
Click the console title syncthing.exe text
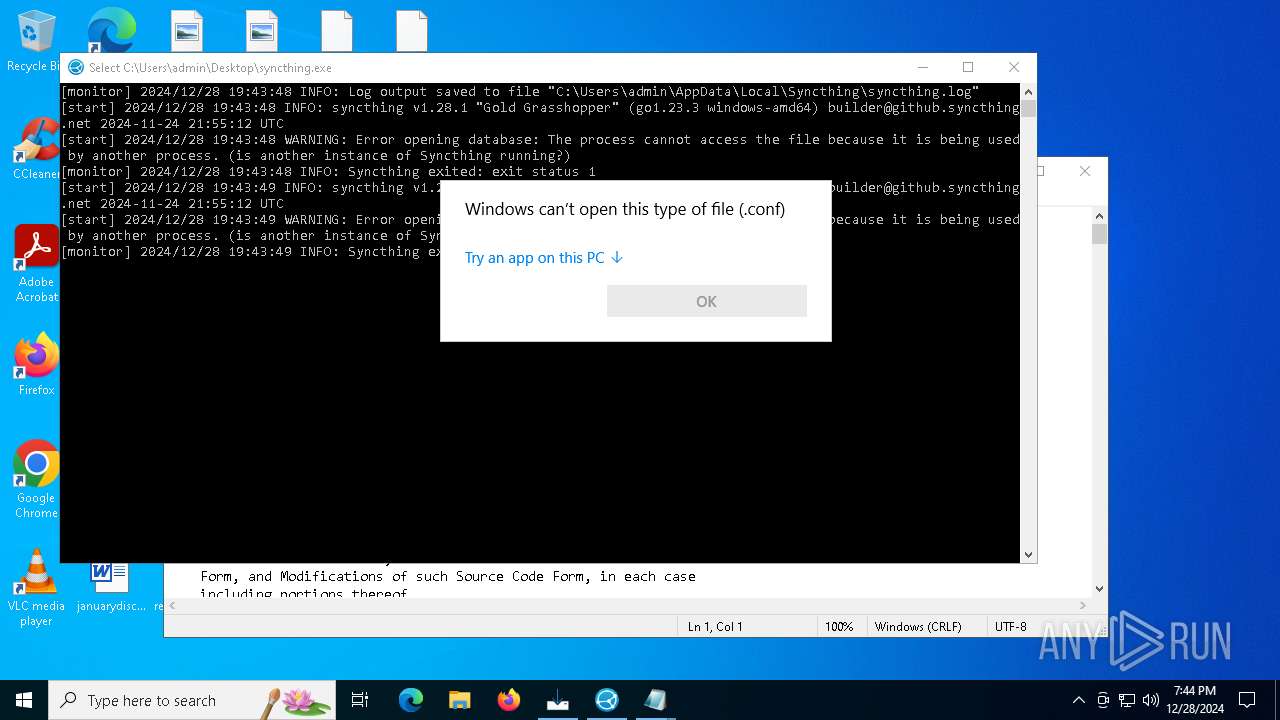[210, 68]
